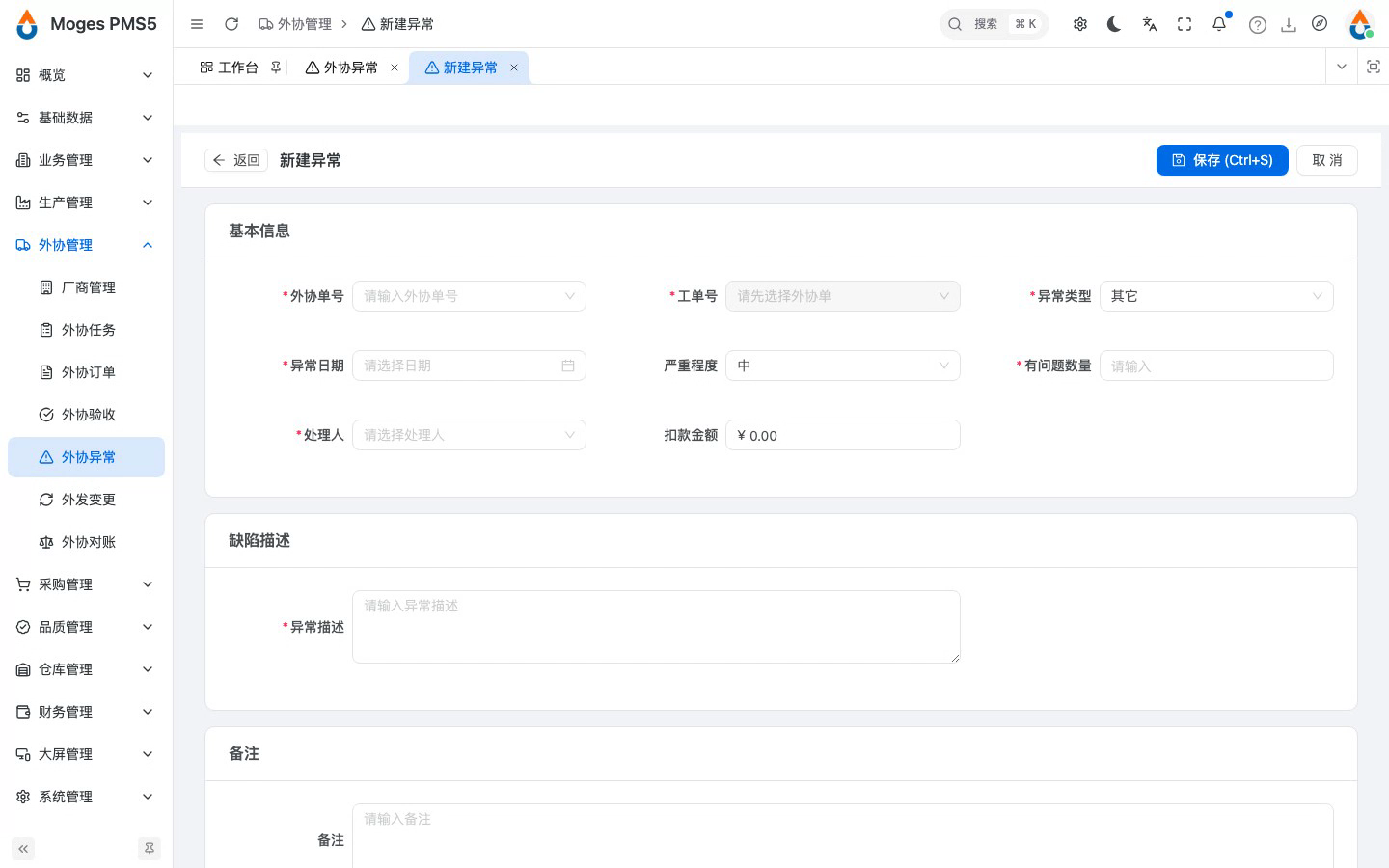
Task: Click 外协管理 breadcrumb link
Action: [295, 24]
